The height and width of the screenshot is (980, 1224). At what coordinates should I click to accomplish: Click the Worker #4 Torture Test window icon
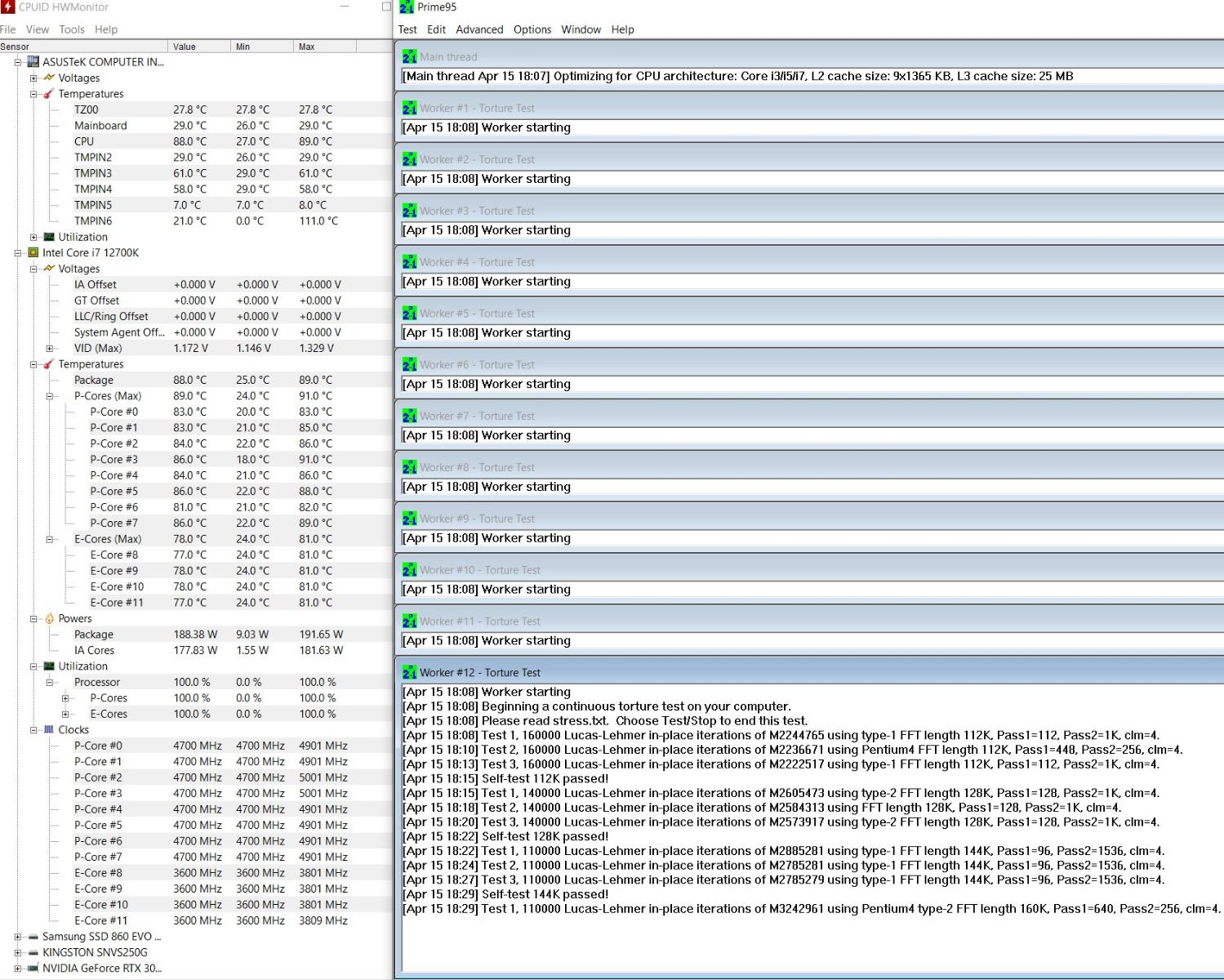409,262
